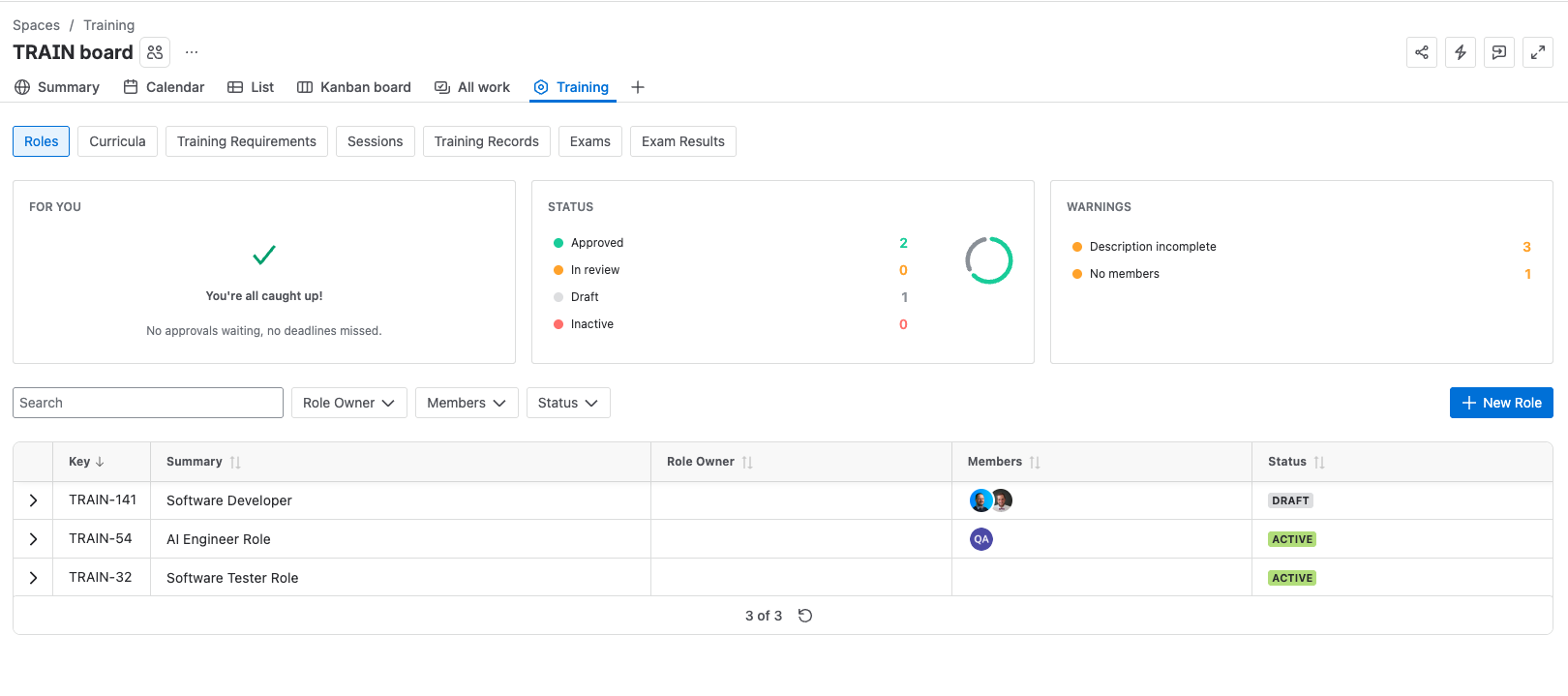Open the TRAIN-32 key

click(101, 577)
